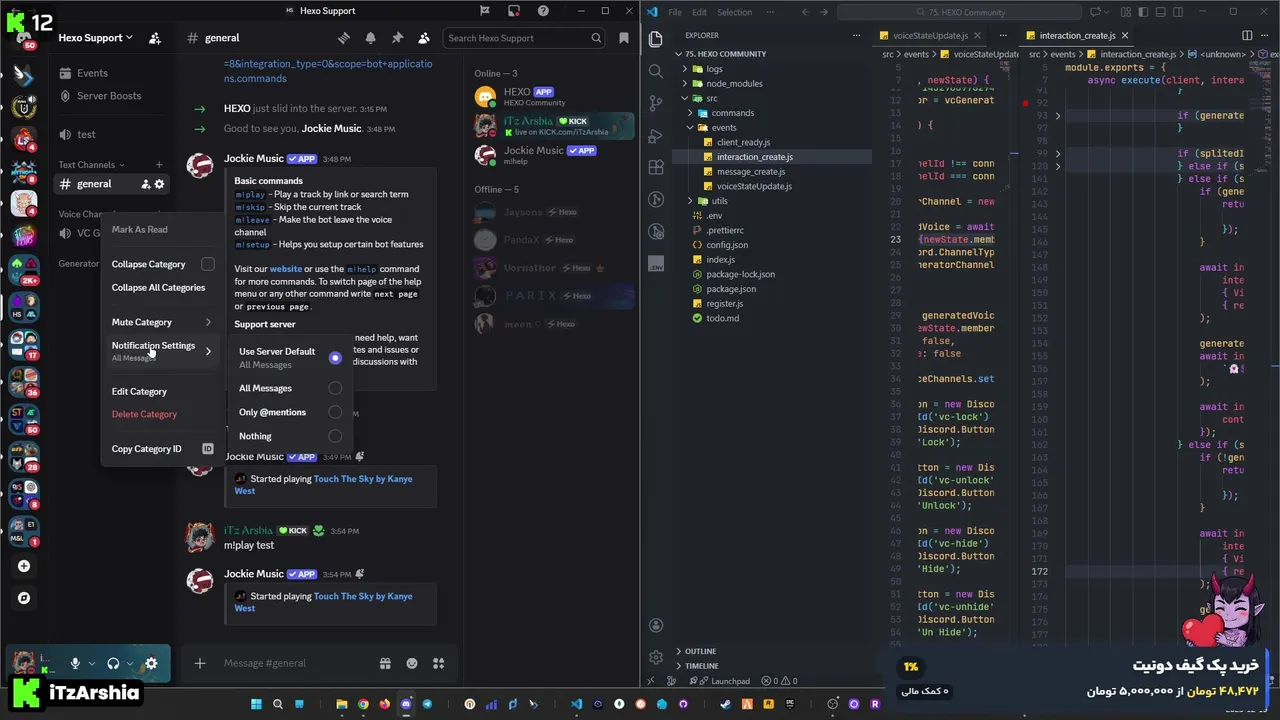Expand folded code at line 93
Image resolution: width=1280 pixels, height=720 pixels.
[x=1058, y=116]
